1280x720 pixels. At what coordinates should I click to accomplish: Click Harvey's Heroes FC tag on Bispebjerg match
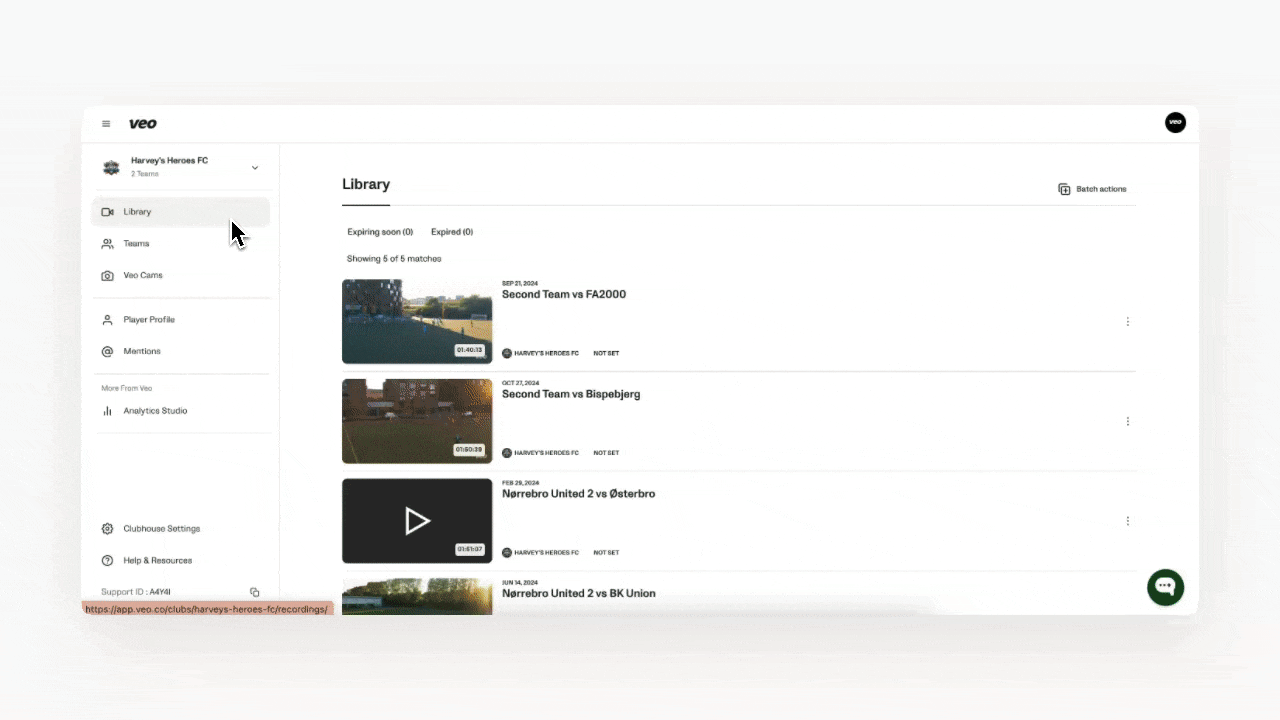tap(540, 453)
